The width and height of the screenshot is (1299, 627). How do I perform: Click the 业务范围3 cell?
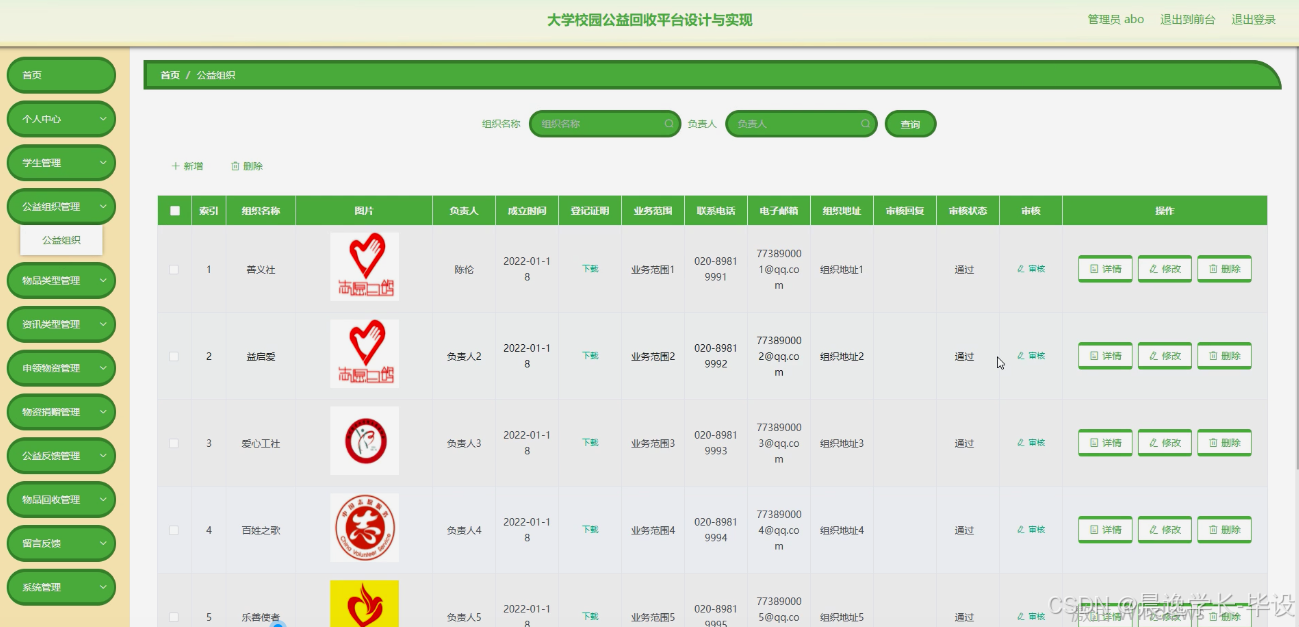(653, 443)
